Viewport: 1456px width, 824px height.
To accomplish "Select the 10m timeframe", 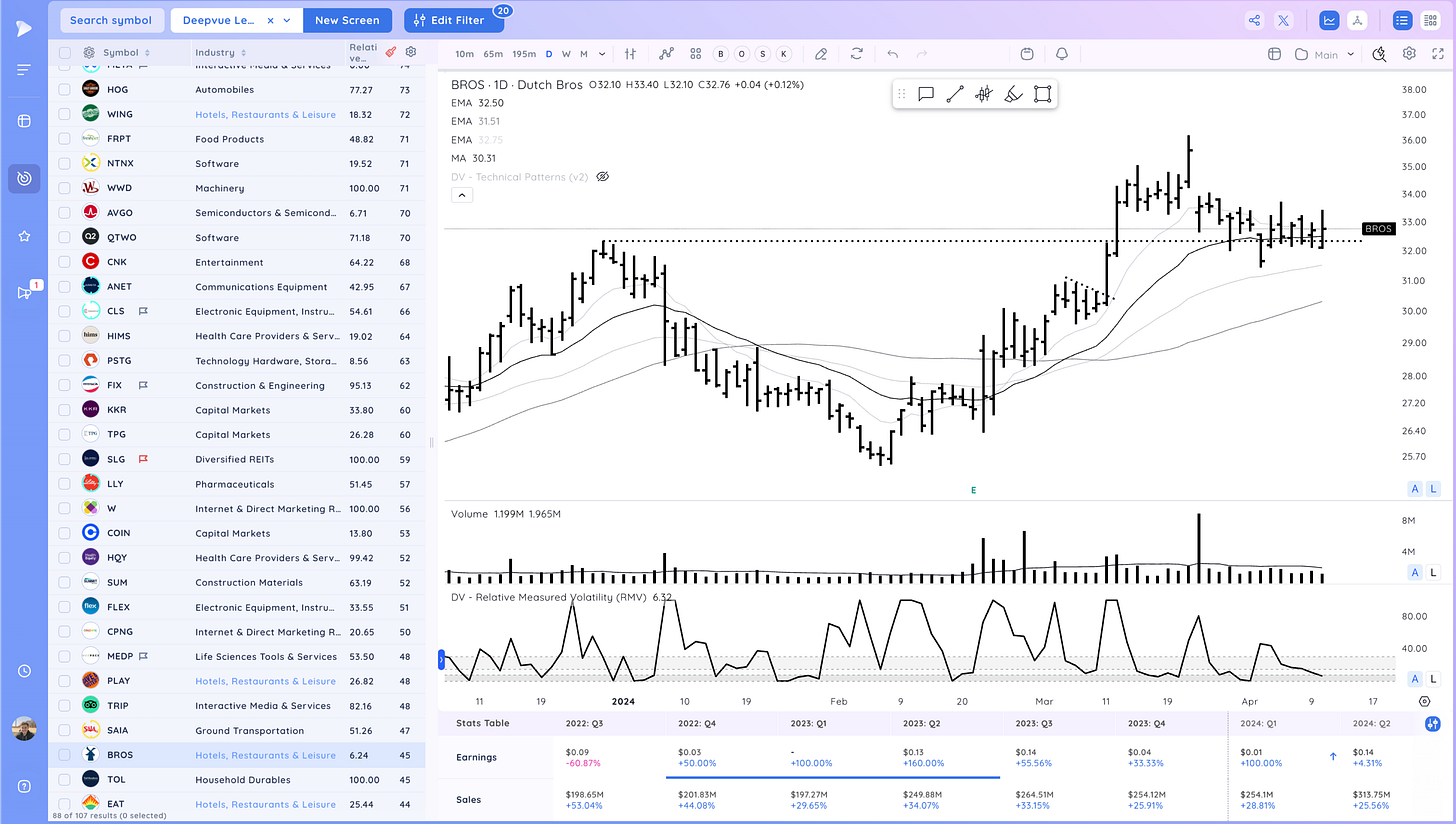I will pyautogui.click(x=465, y=54).
